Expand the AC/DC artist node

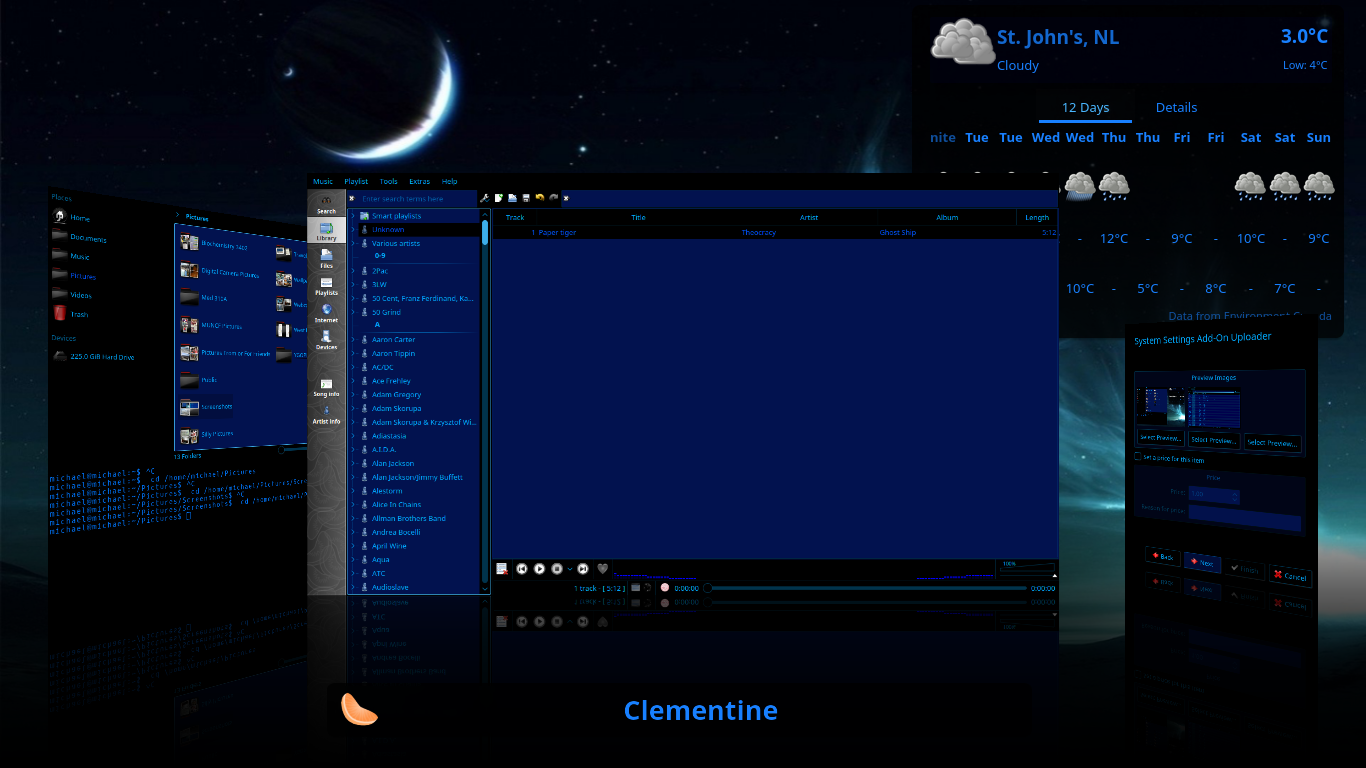tap(353, 367)
